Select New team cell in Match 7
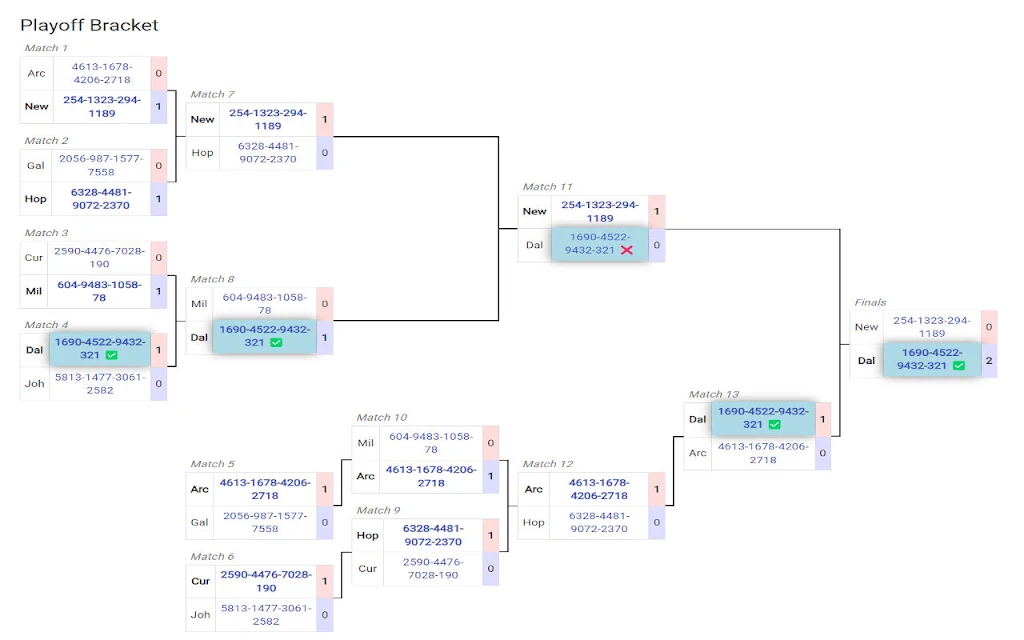The height and width of the screenshot is (640, 1024). [202, 120]
